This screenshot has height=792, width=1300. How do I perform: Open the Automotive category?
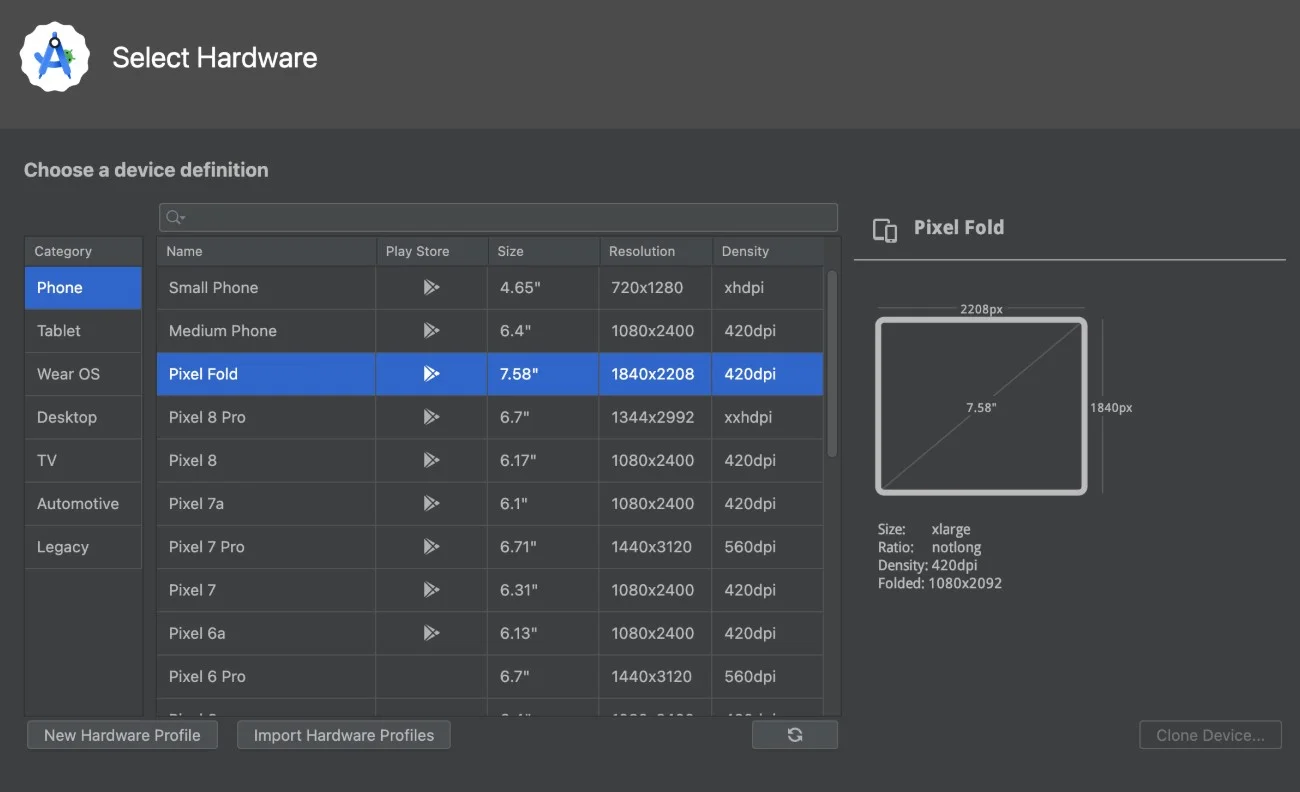(83, 504)
